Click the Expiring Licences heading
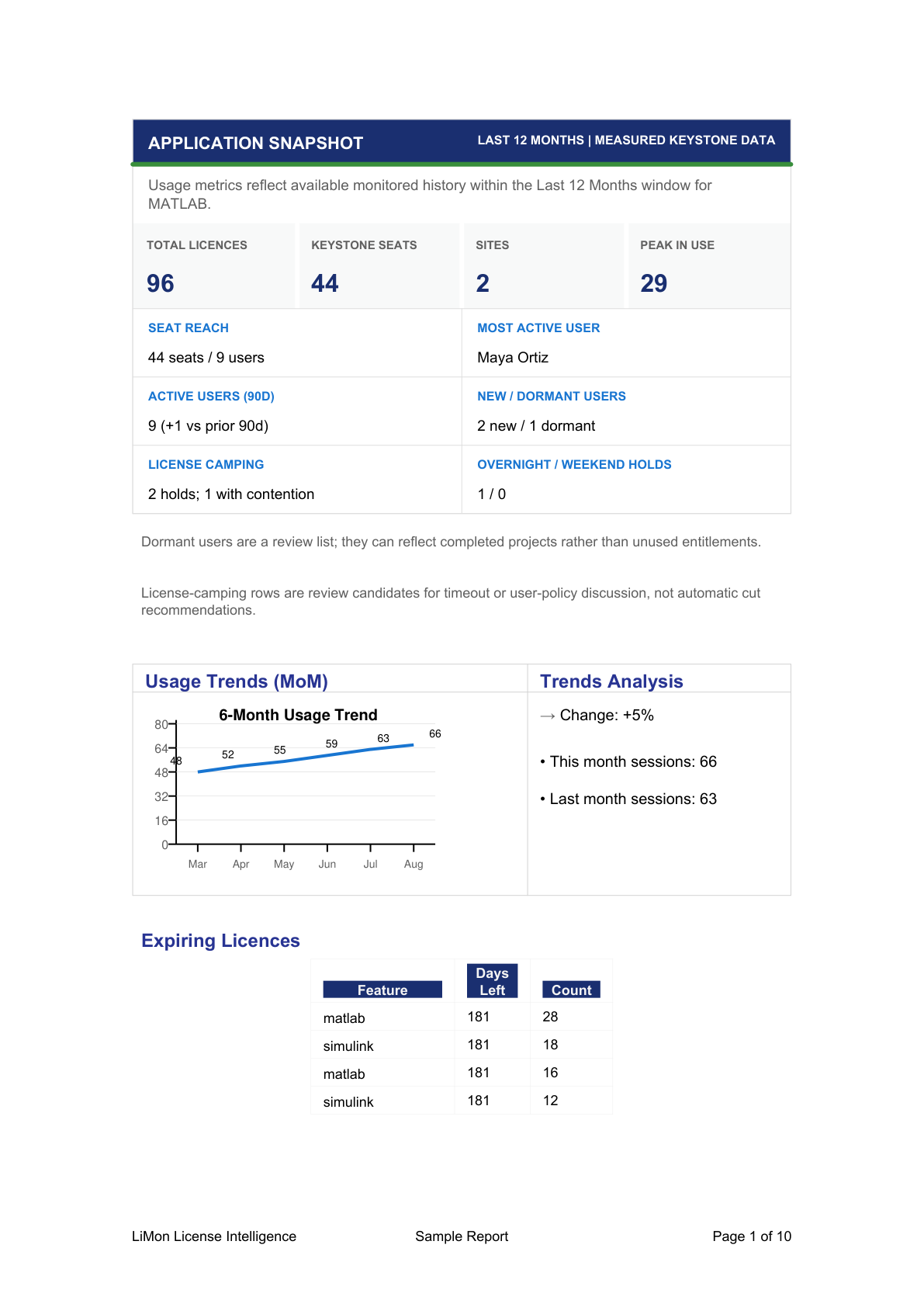The width and height of the screenshot is (924, 1307). tap(220, 941)
